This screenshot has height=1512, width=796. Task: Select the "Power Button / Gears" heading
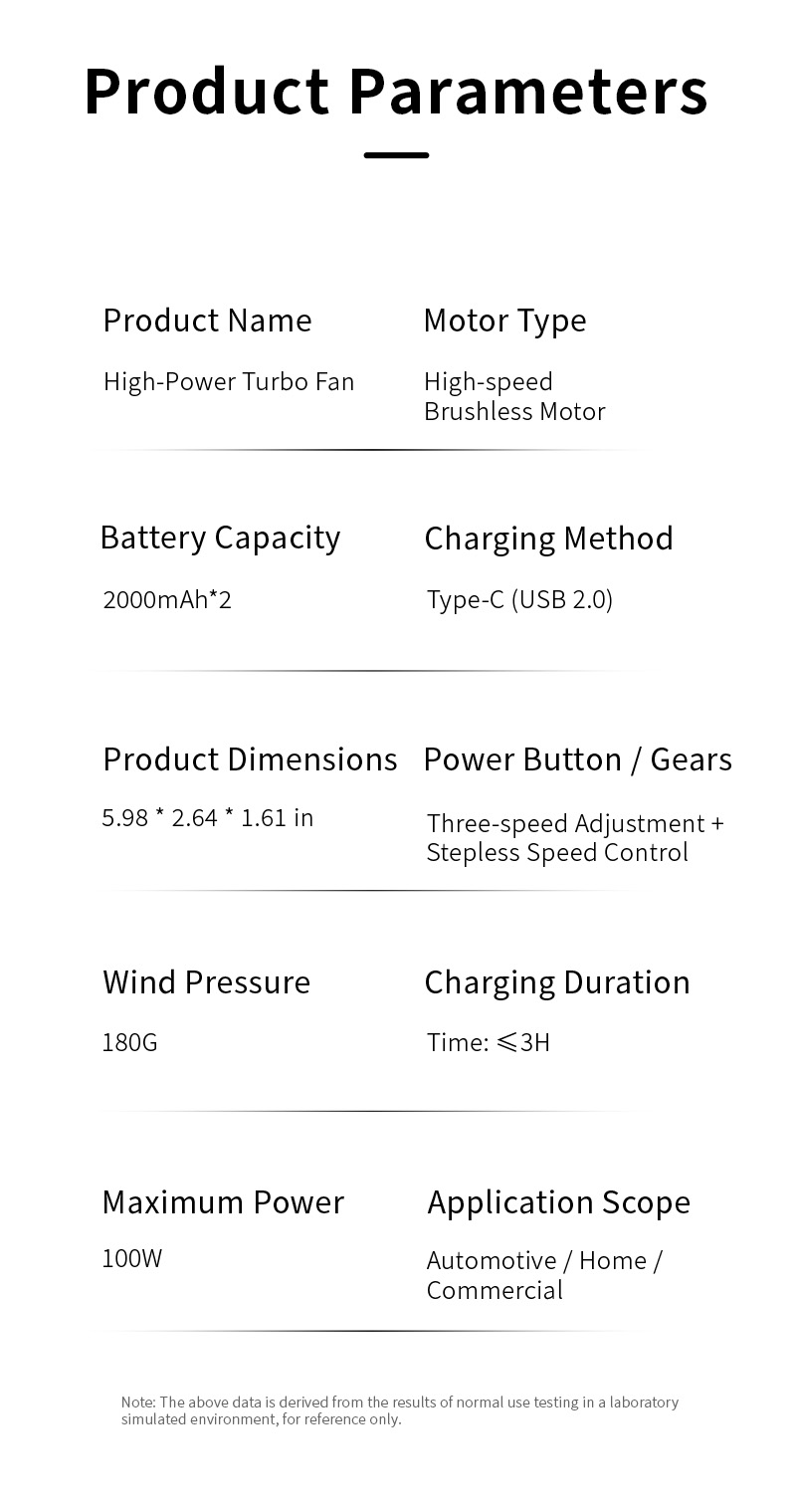pyautogui.click(x=577, y=759)
